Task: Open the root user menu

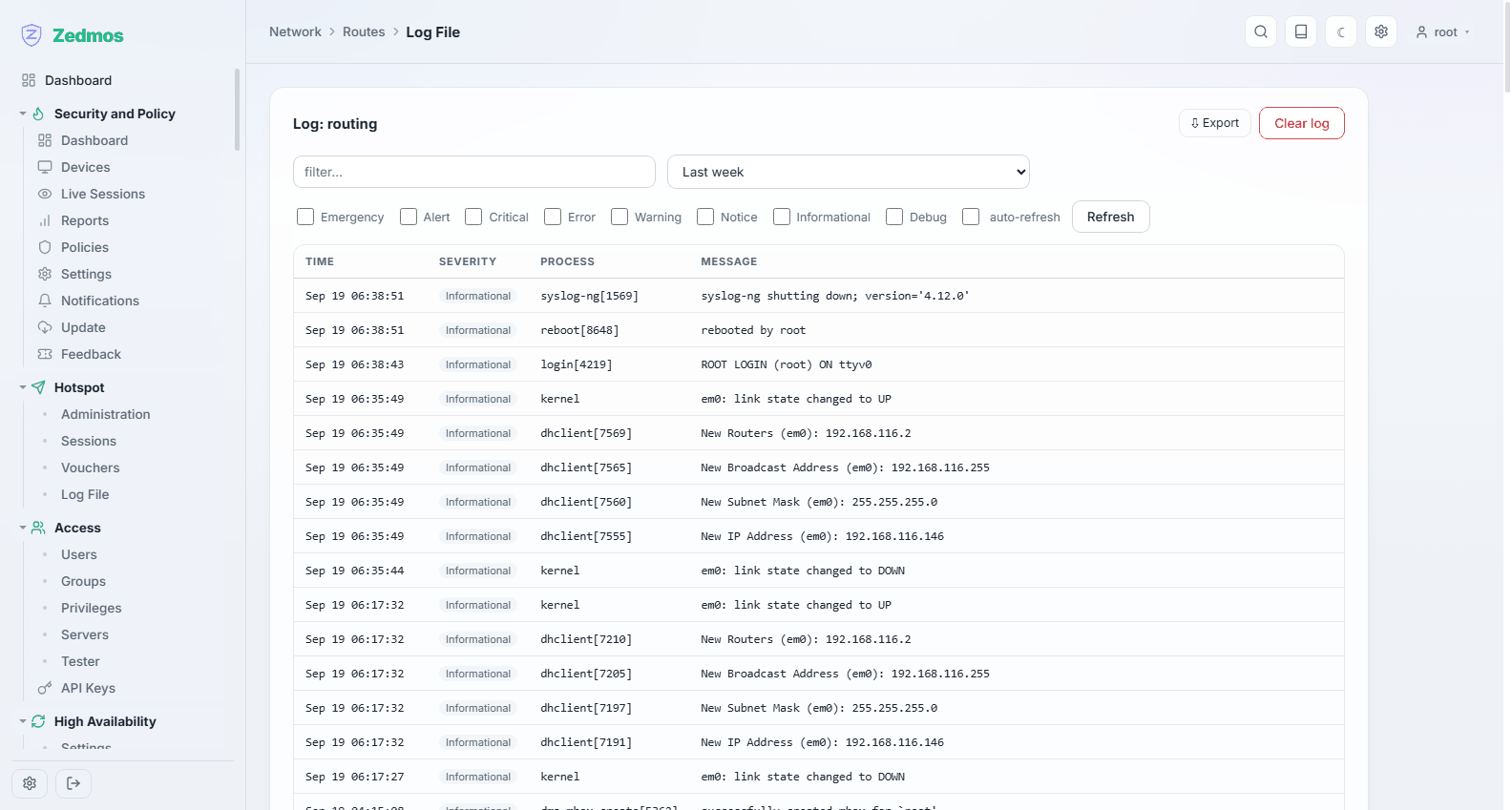Action: click(x=1442, y=31)
